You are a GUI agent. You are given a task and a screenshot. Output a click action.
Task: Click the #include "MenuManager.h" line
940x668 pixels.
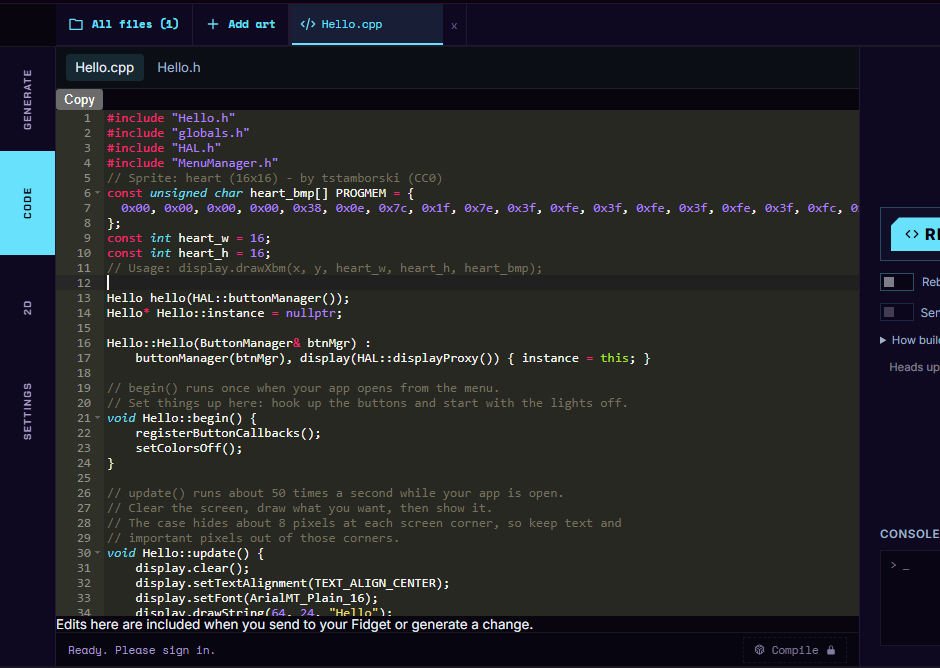[x=192, y=163]
